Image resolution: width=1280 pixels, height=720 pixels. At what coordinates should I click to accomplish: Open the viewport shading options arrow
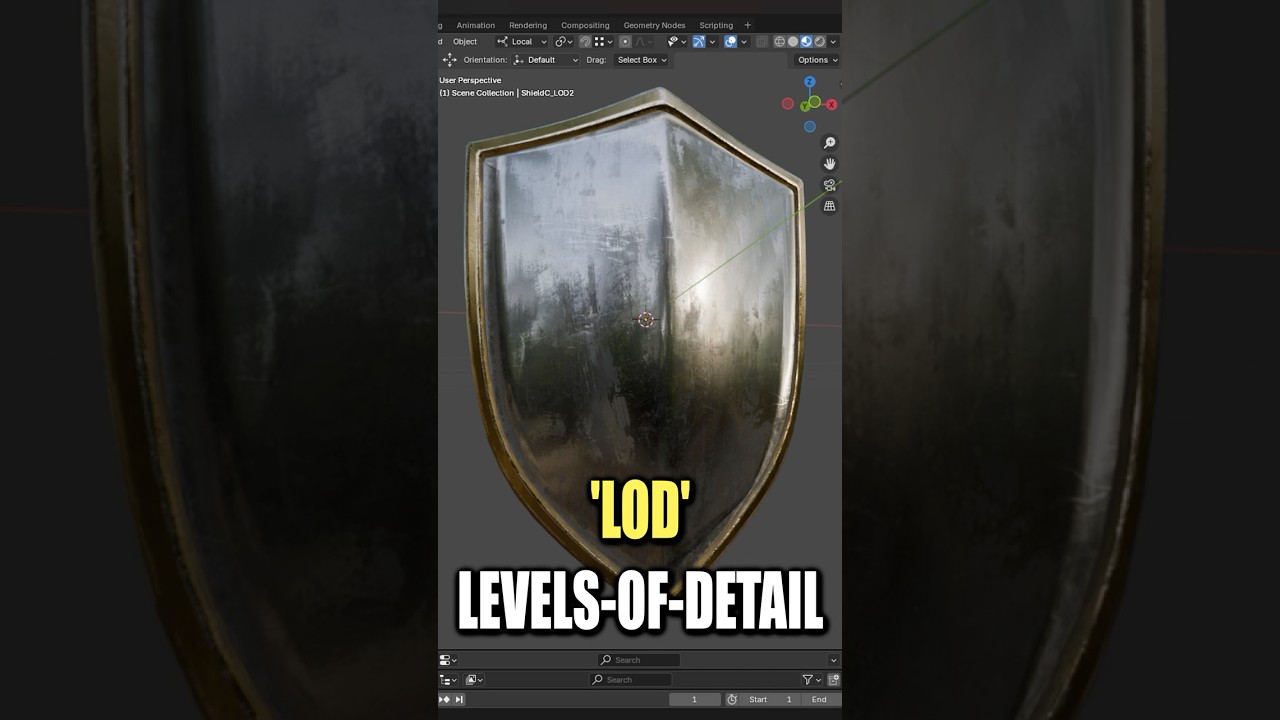tap(833, 41)
